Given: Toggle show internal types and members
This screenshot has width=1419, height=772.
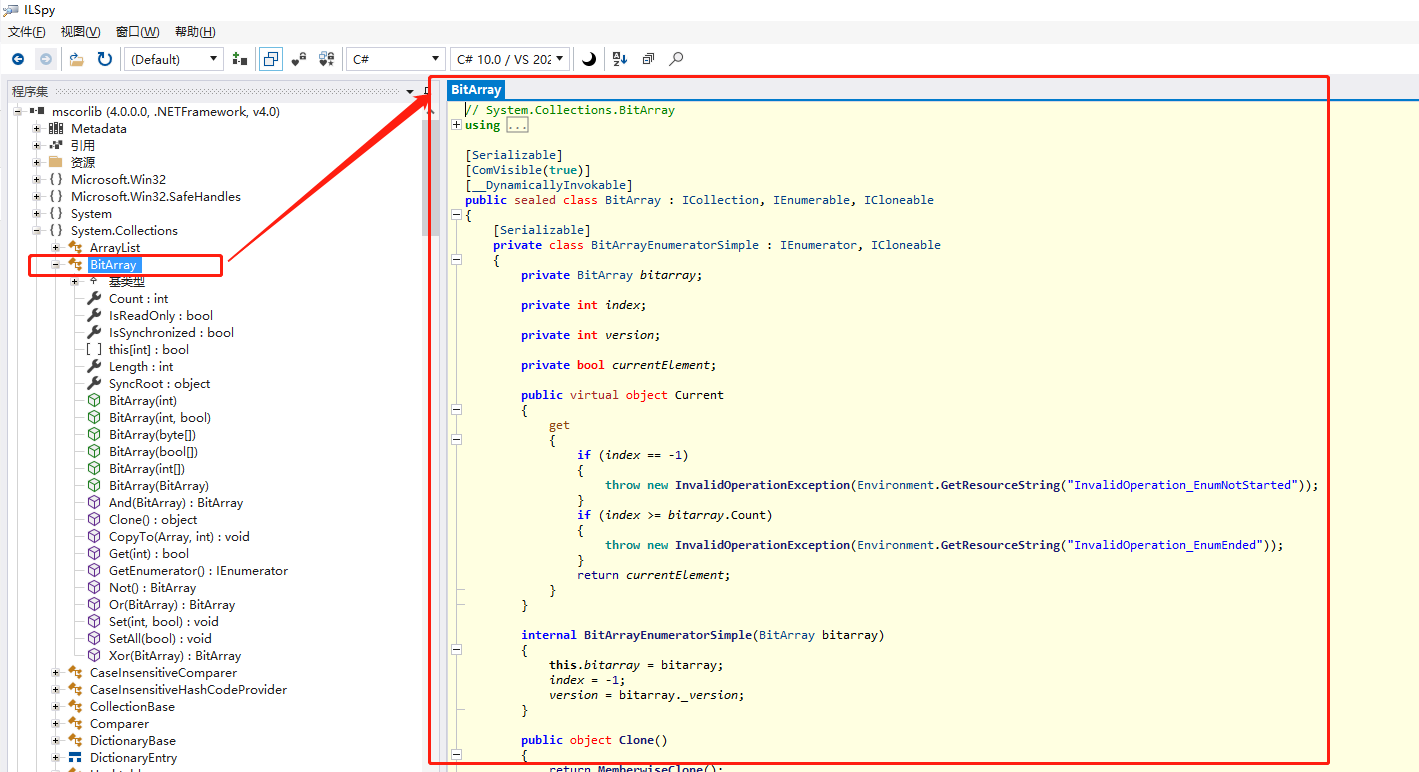Looking at the screenshot, I should 298,59.
